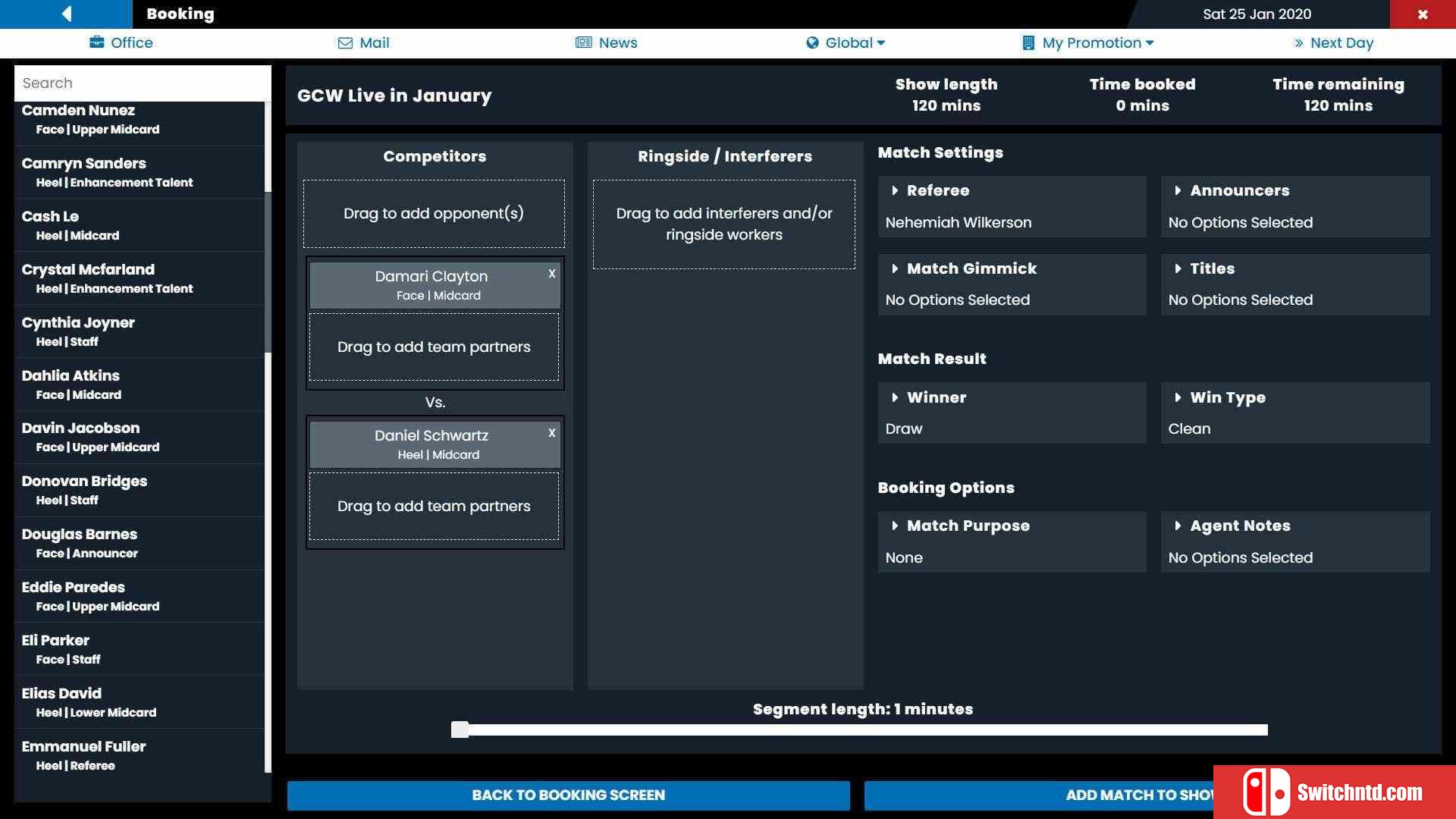Select Elias David in roster

(x=139, y=702)
